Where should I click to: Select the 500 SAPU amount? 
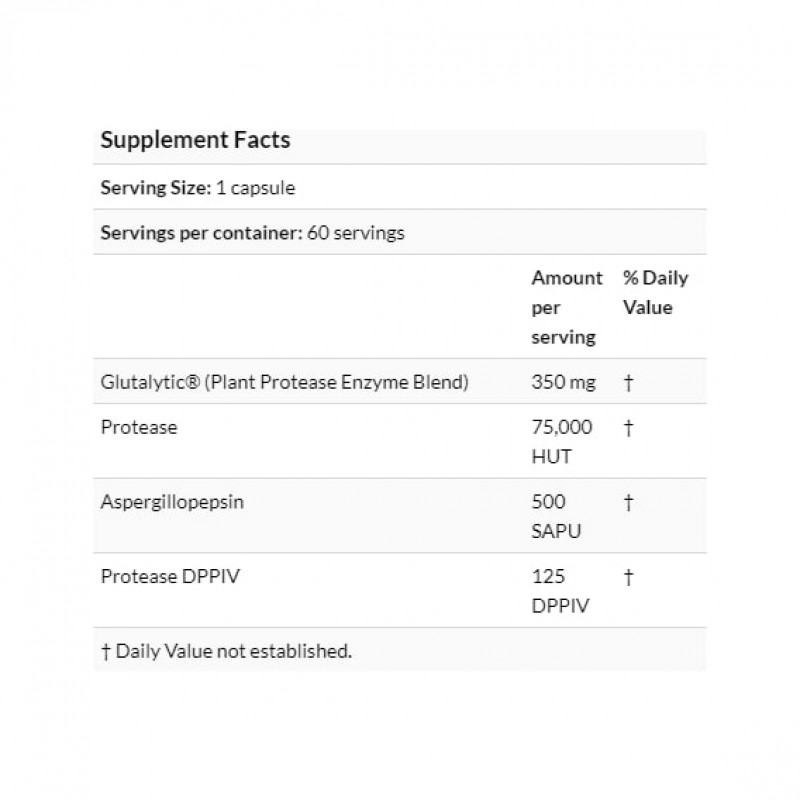pos(556,517)
